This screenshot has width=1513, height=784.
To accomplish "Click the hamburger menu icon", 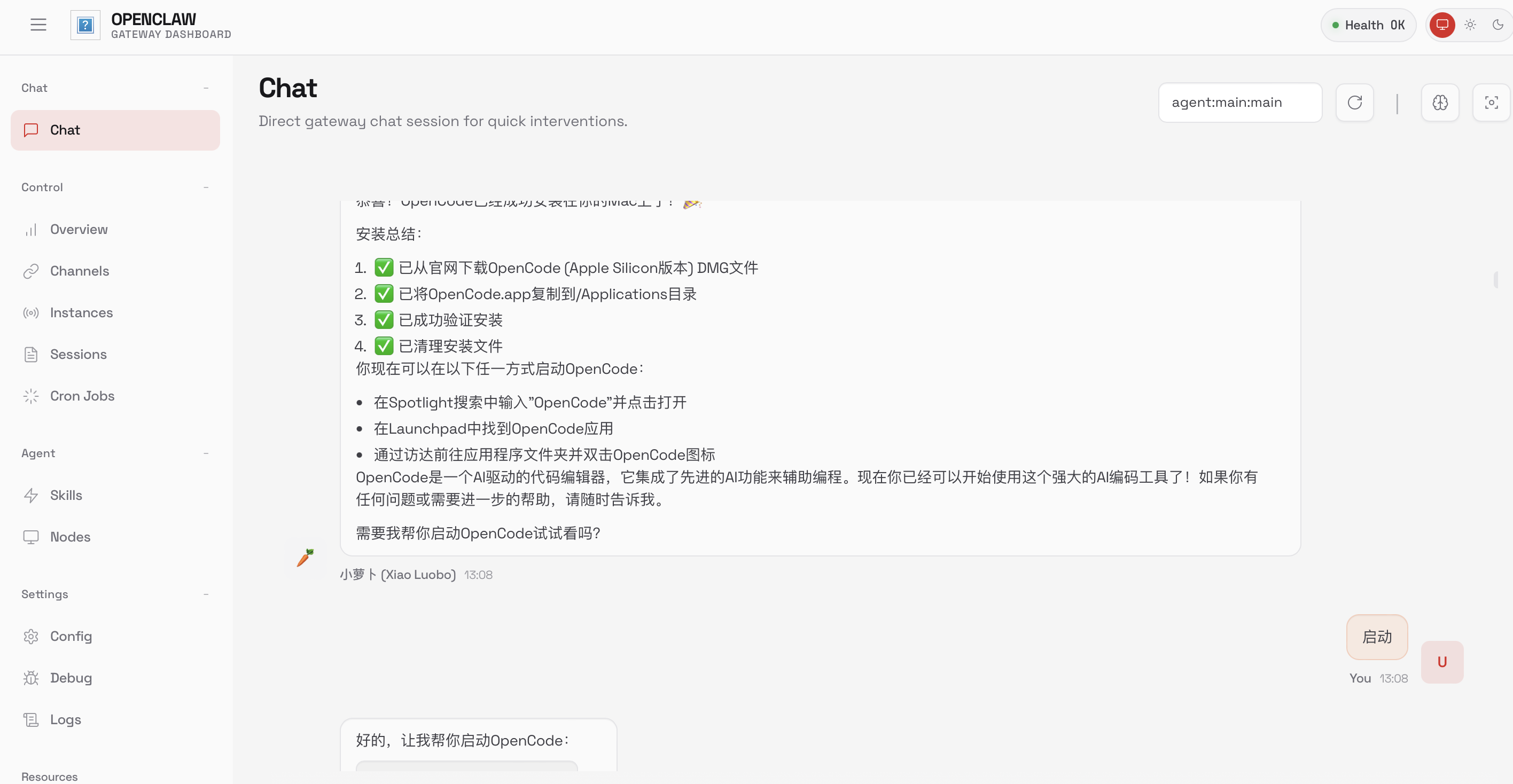I will (x=38, y=25).
